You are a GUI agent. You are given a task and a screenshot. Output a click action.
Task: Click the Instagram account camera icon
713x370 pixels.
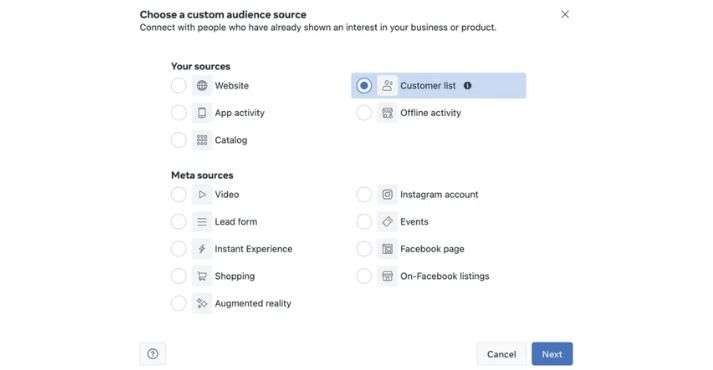click(x=387, y=195)
